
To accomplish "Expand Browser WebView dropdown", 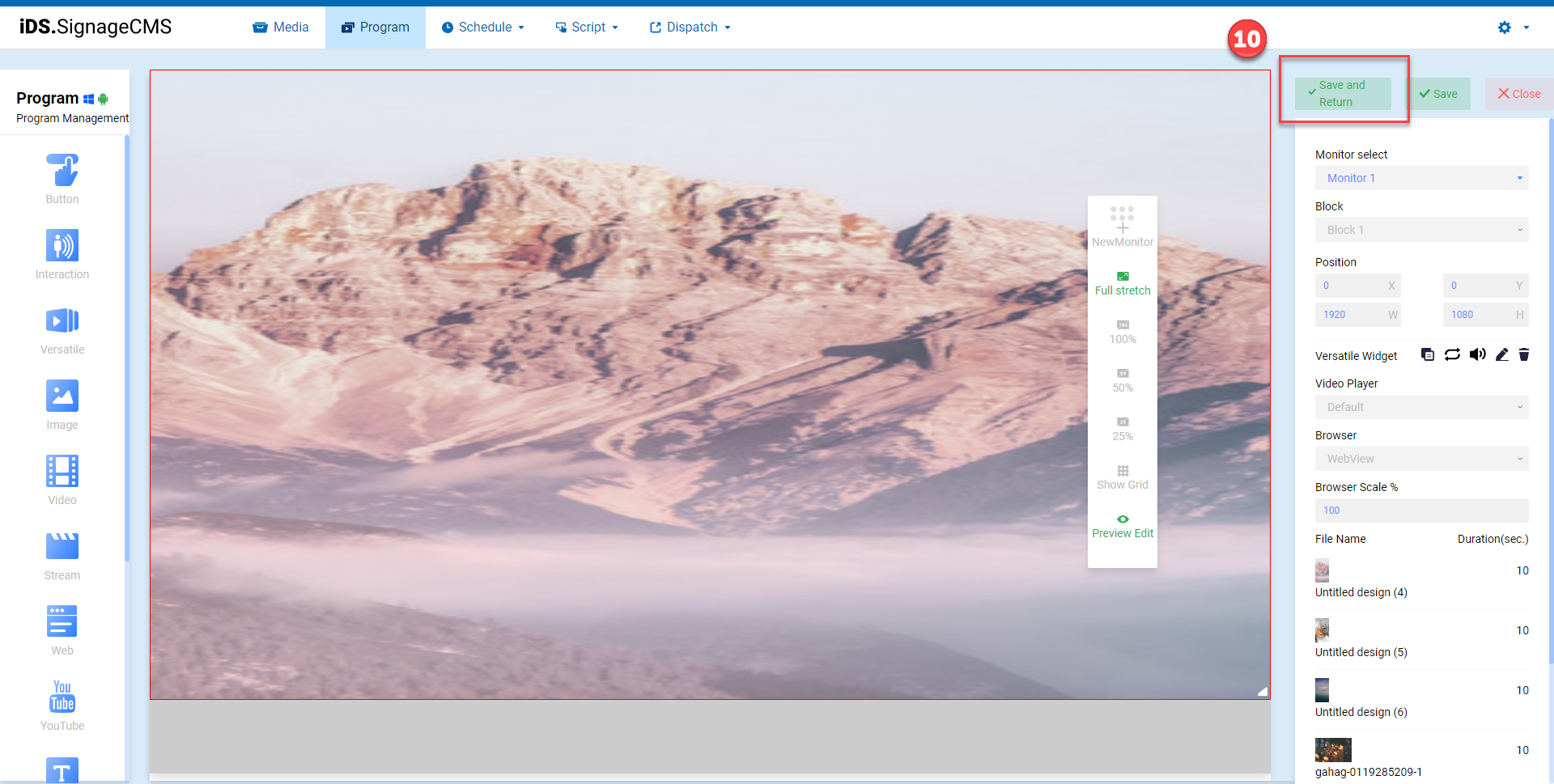I will 1422,459.
